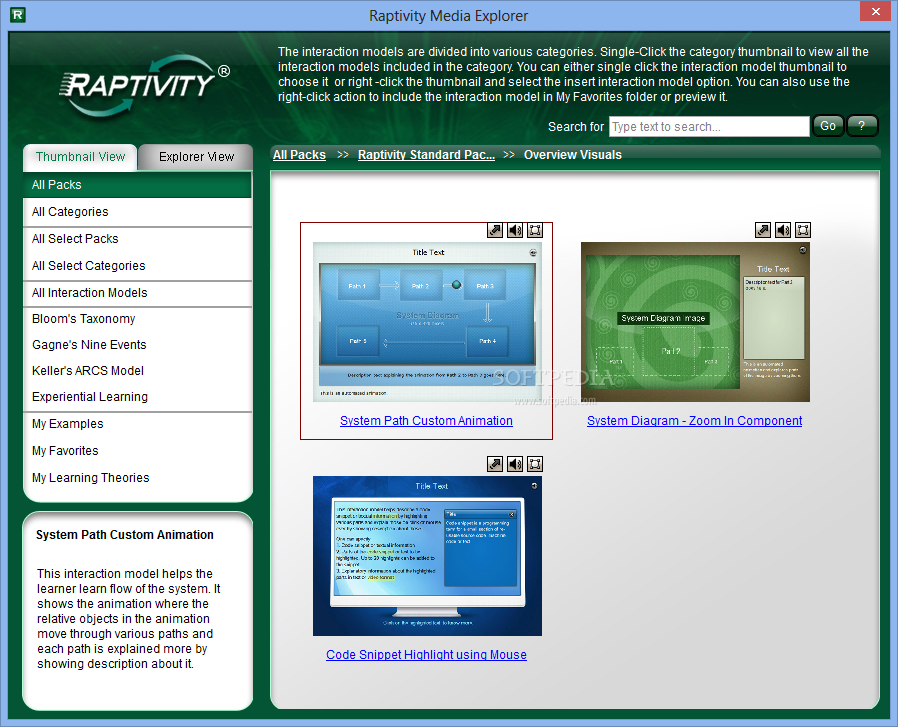Viewport: 898px width, 727px height.
Task: Choose Keller's ARCS Model in the sidebar
Action: click(137, 371)
